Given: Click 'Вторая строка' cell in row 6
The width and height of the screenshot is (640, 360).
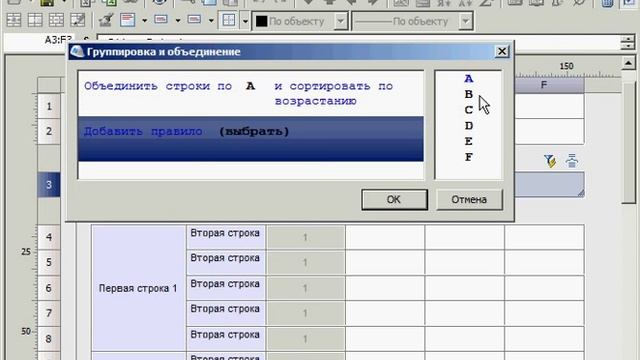Looking at the screenshot, I should (x=225, y=288).
